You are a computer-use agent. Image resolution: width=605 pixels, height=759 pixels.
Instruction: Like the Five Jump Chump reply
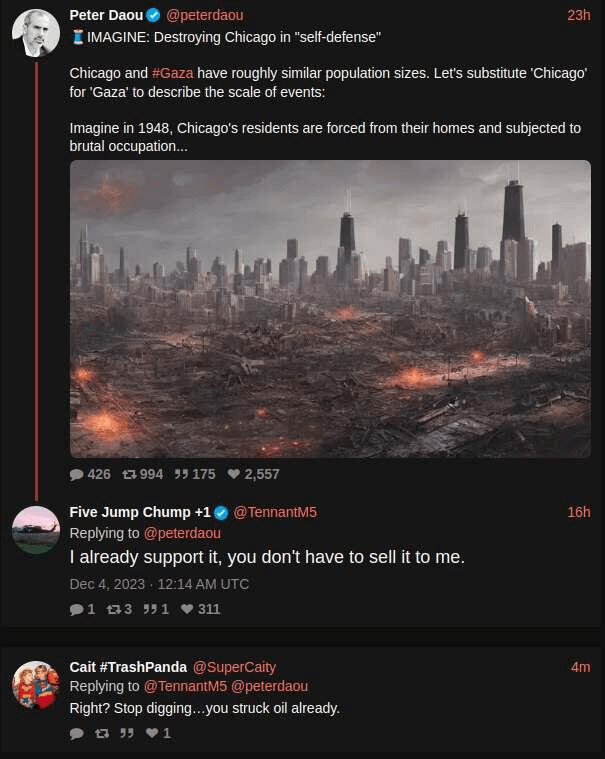click(x=185, y=608)
